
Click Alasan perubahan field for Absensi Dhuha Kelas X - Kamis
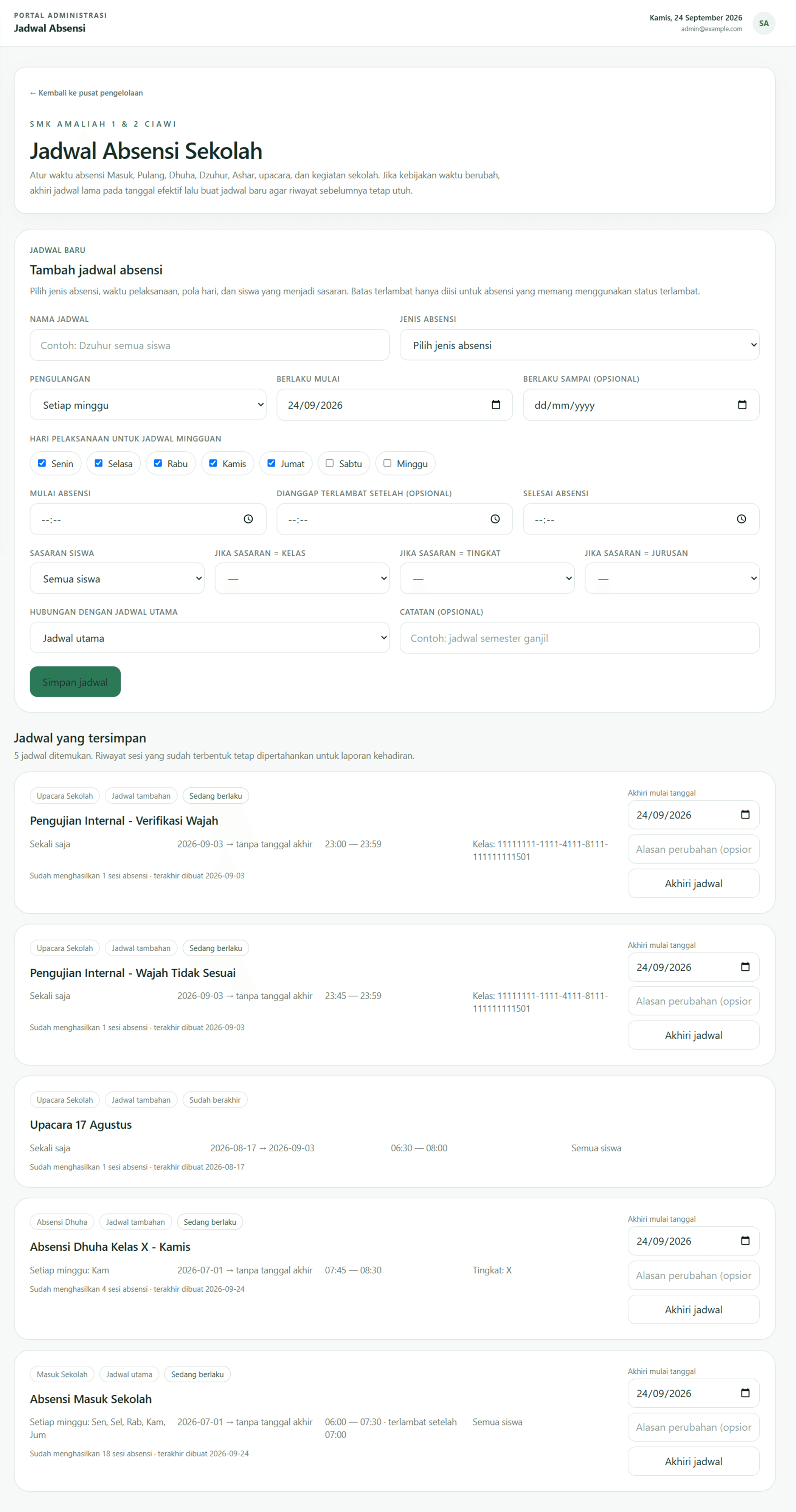pyautogui.click(x=693, y=1275)
